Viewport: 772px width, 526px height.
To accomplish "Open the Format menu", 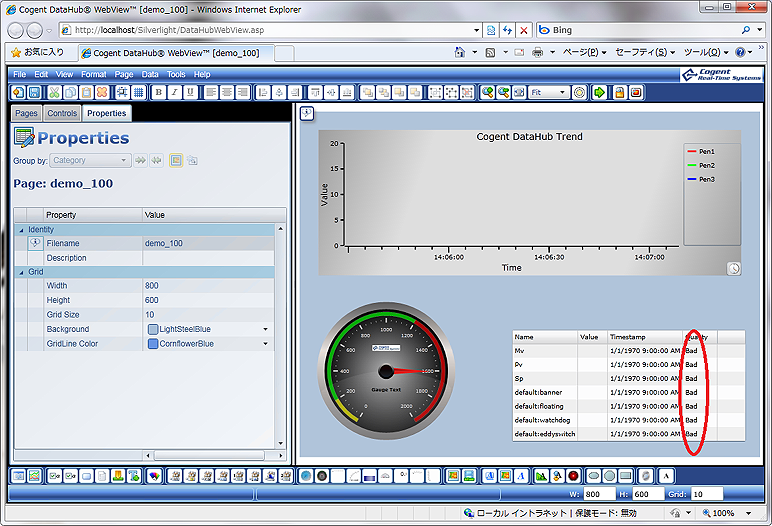I will tap(94, 74).
